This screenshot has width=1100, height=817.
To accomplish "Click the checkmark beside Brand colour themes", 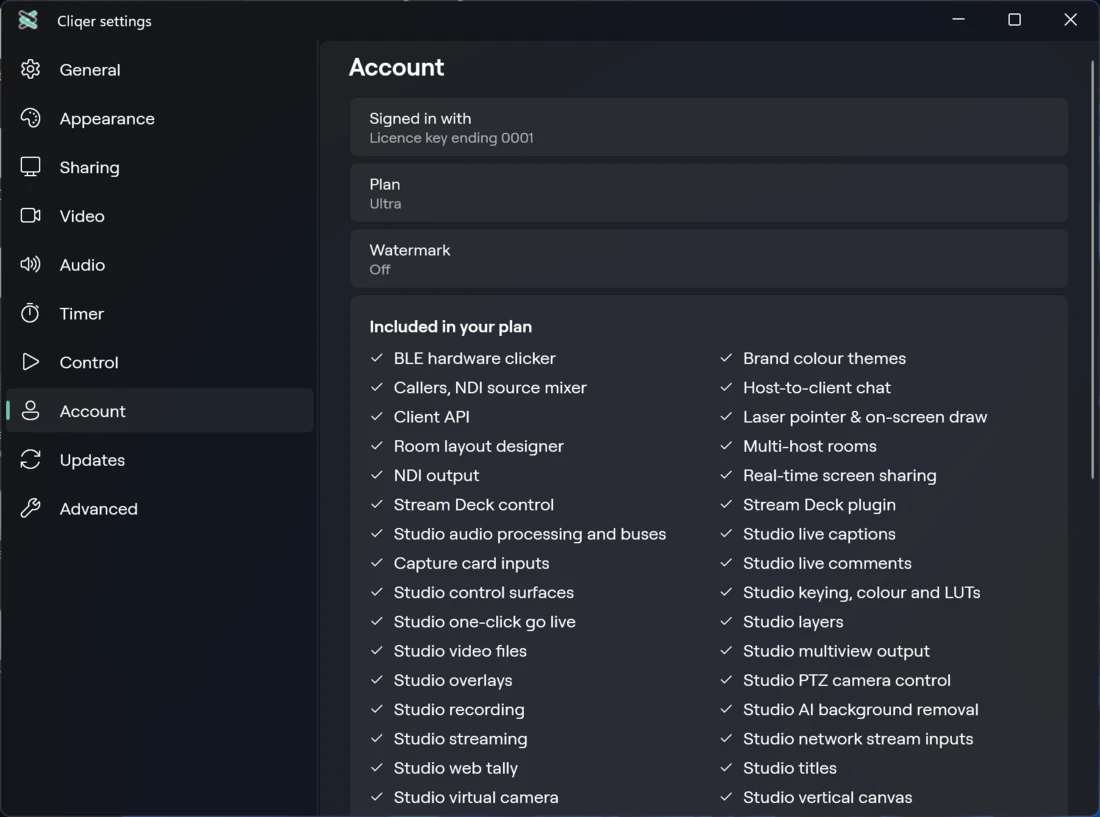I will coord(726,358).
